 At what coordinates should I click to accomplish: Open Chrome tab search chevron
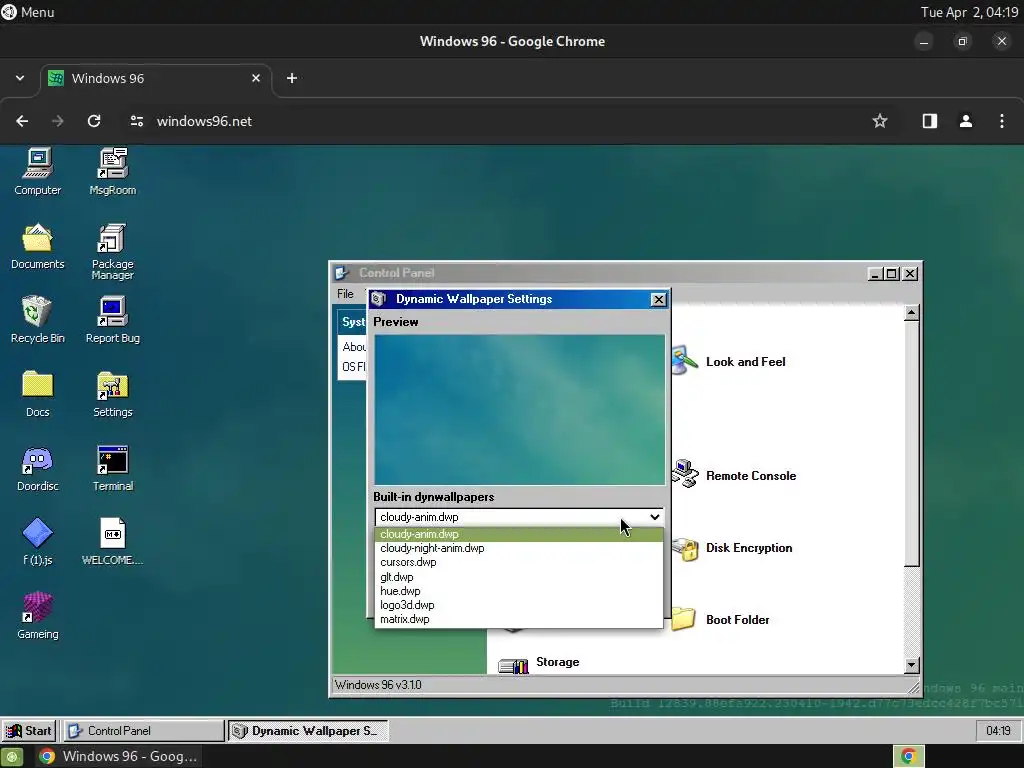tap(20, 78)
